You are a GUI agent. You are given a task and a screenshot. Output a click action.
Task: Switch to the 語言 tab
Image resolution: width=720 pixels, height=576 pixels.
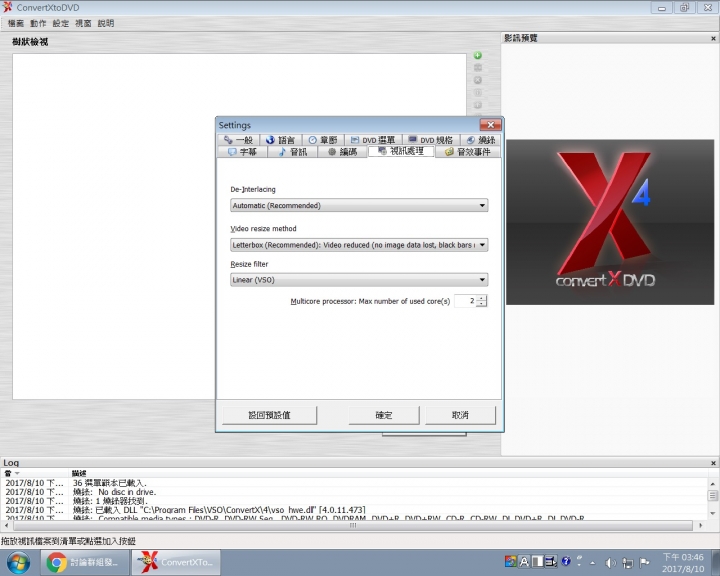(280, 140)
